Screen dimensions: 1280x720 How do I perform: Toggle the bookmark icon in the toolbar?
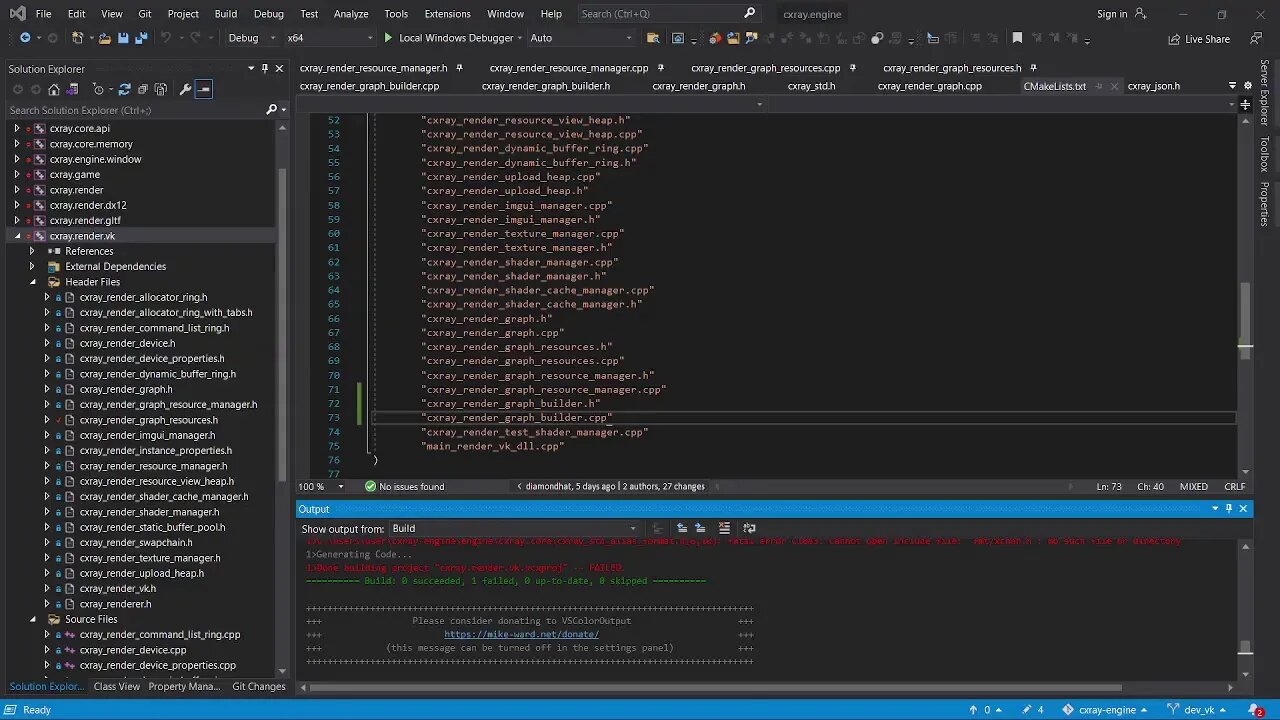[1017, 38]
